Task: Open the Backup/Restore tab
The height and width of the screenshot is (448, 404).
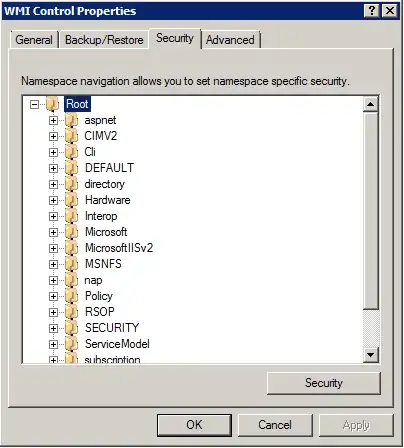Action: pyautogui.click(x=104, y=40)
